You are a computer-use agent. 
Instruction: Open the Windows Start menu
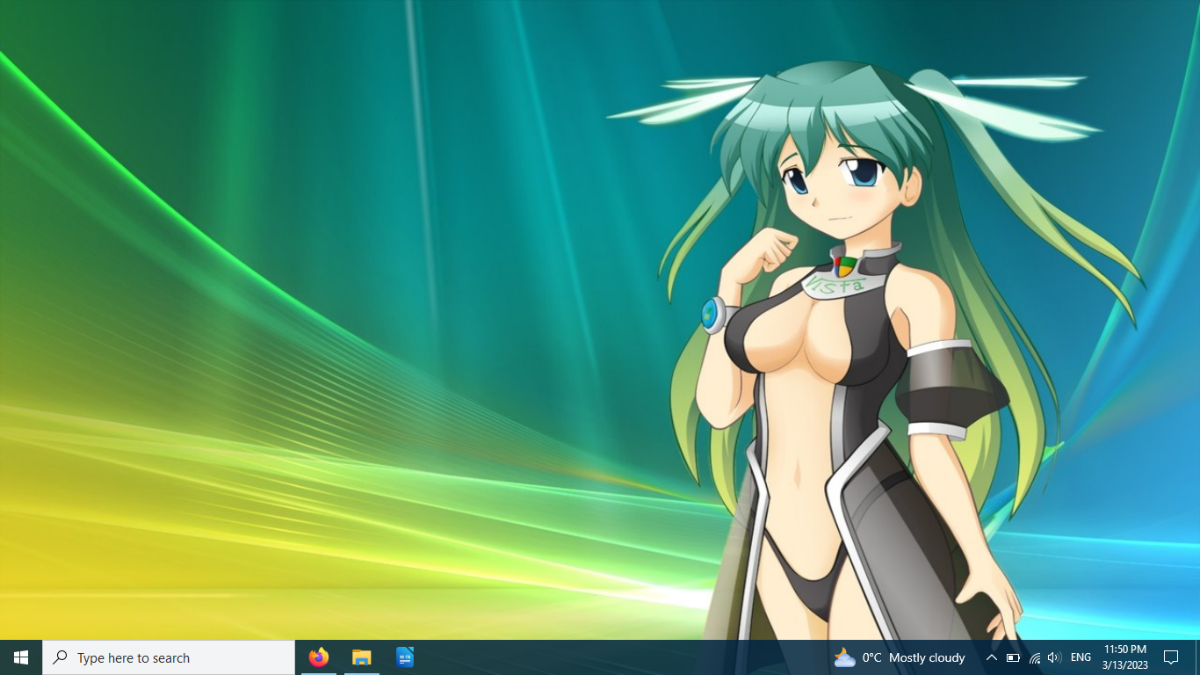point(21,657)
